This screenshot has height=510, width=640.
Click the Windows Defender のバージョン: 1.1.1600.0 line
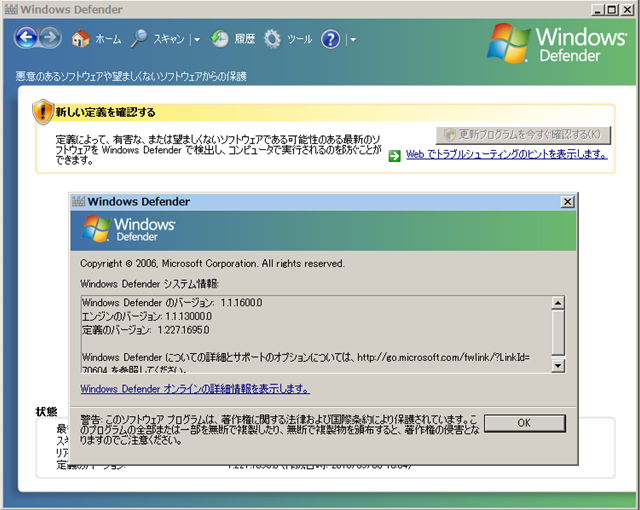point(172,303)
